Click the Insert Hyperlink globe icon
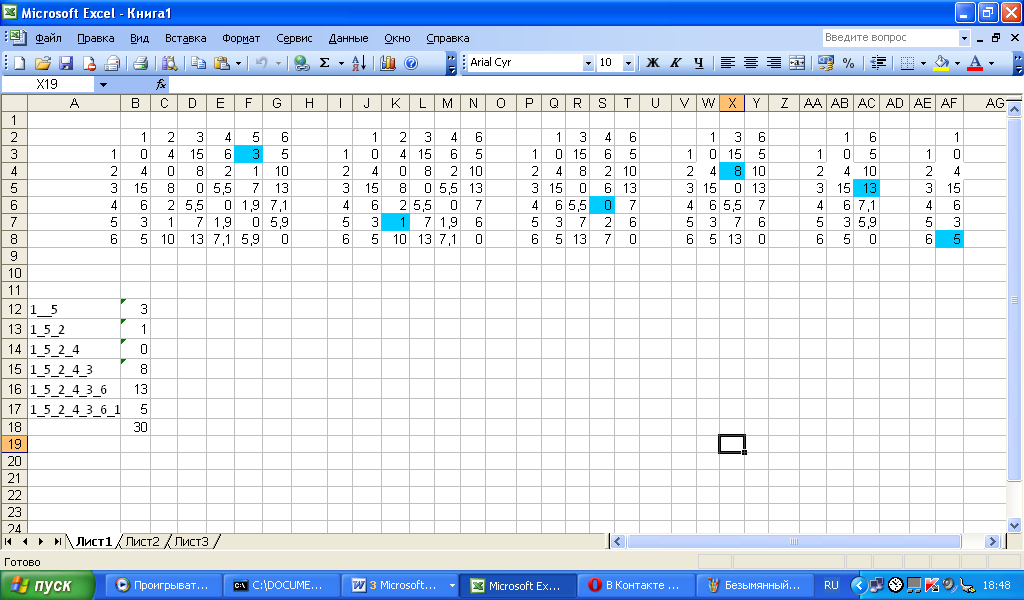Viewport: 1024px width, 600px height. [x=301, y=63]
